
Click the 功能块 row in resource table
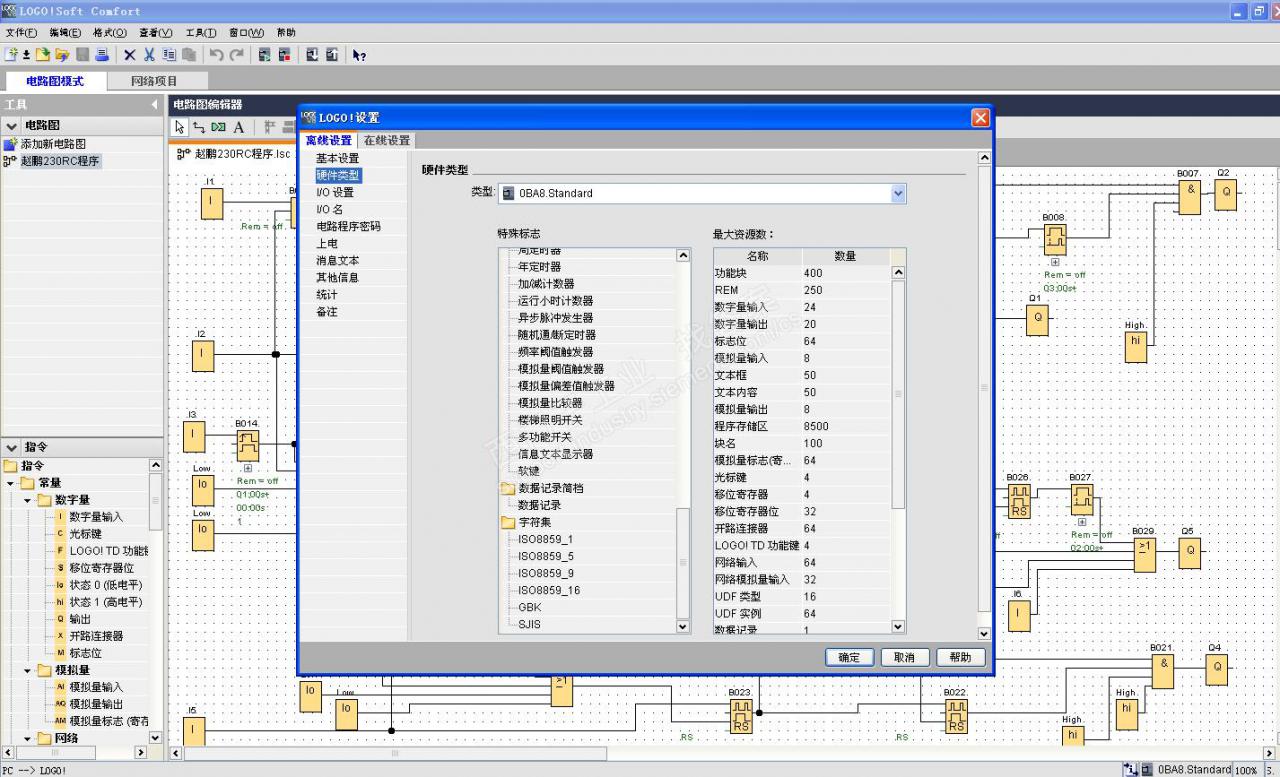[x=802, y=273]
